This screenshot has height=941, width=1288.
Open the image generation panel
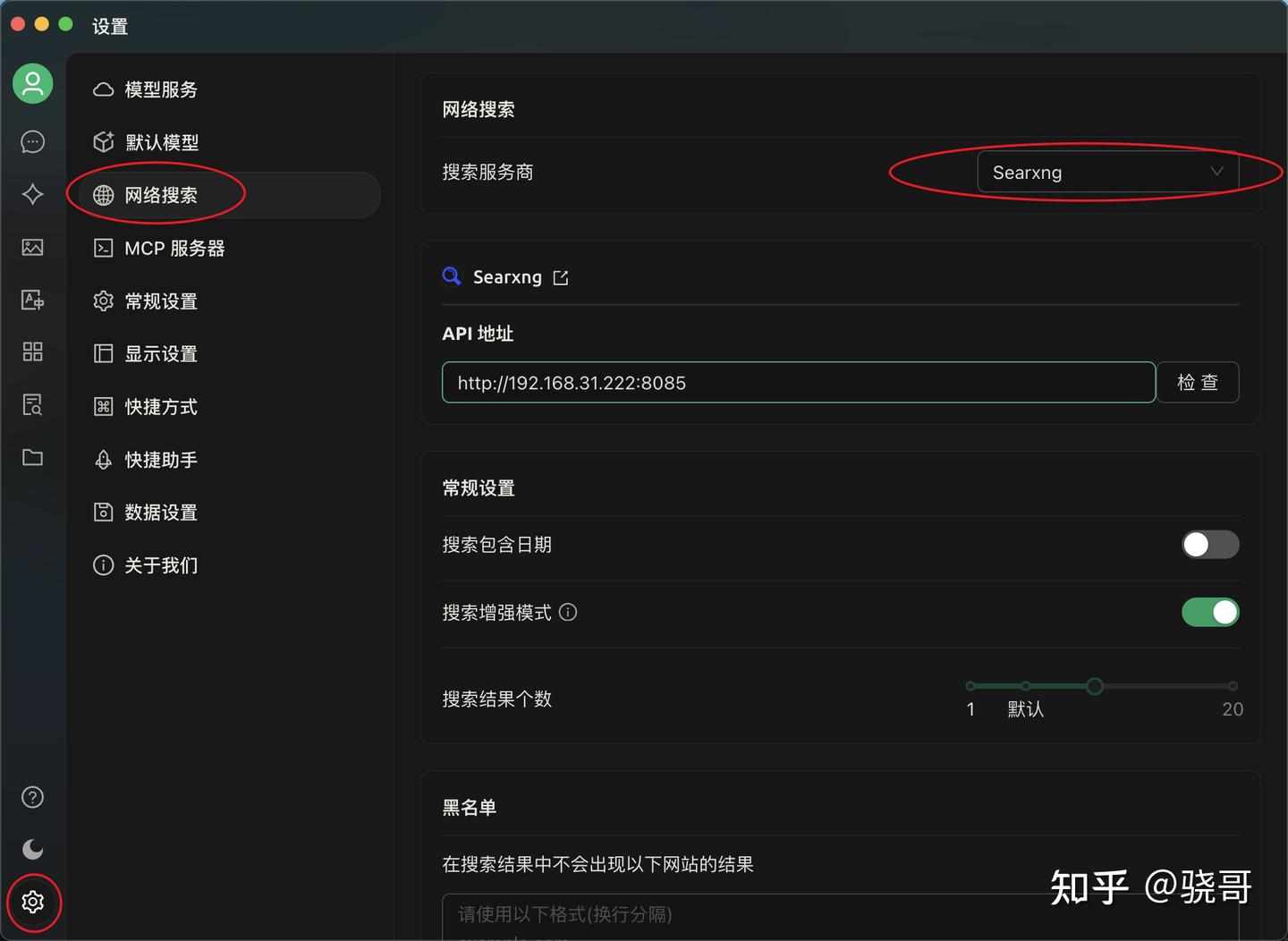tap(32, 247)
